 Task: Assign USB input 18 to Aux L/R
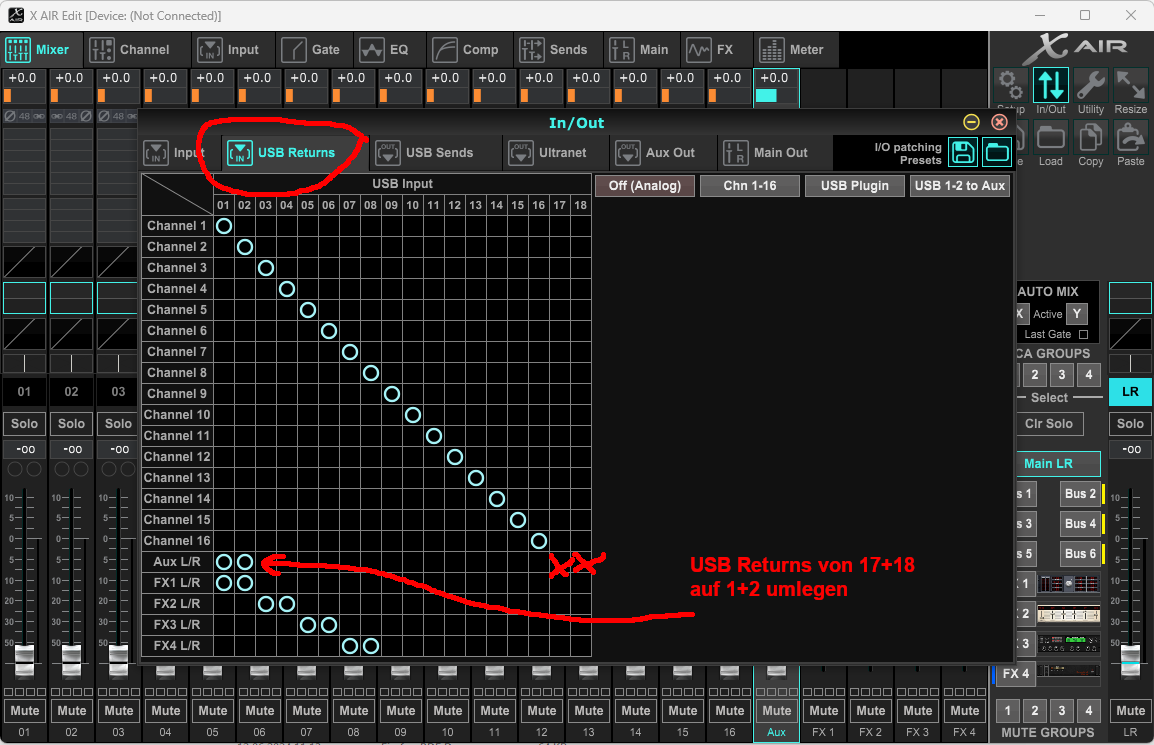point(581,562)
